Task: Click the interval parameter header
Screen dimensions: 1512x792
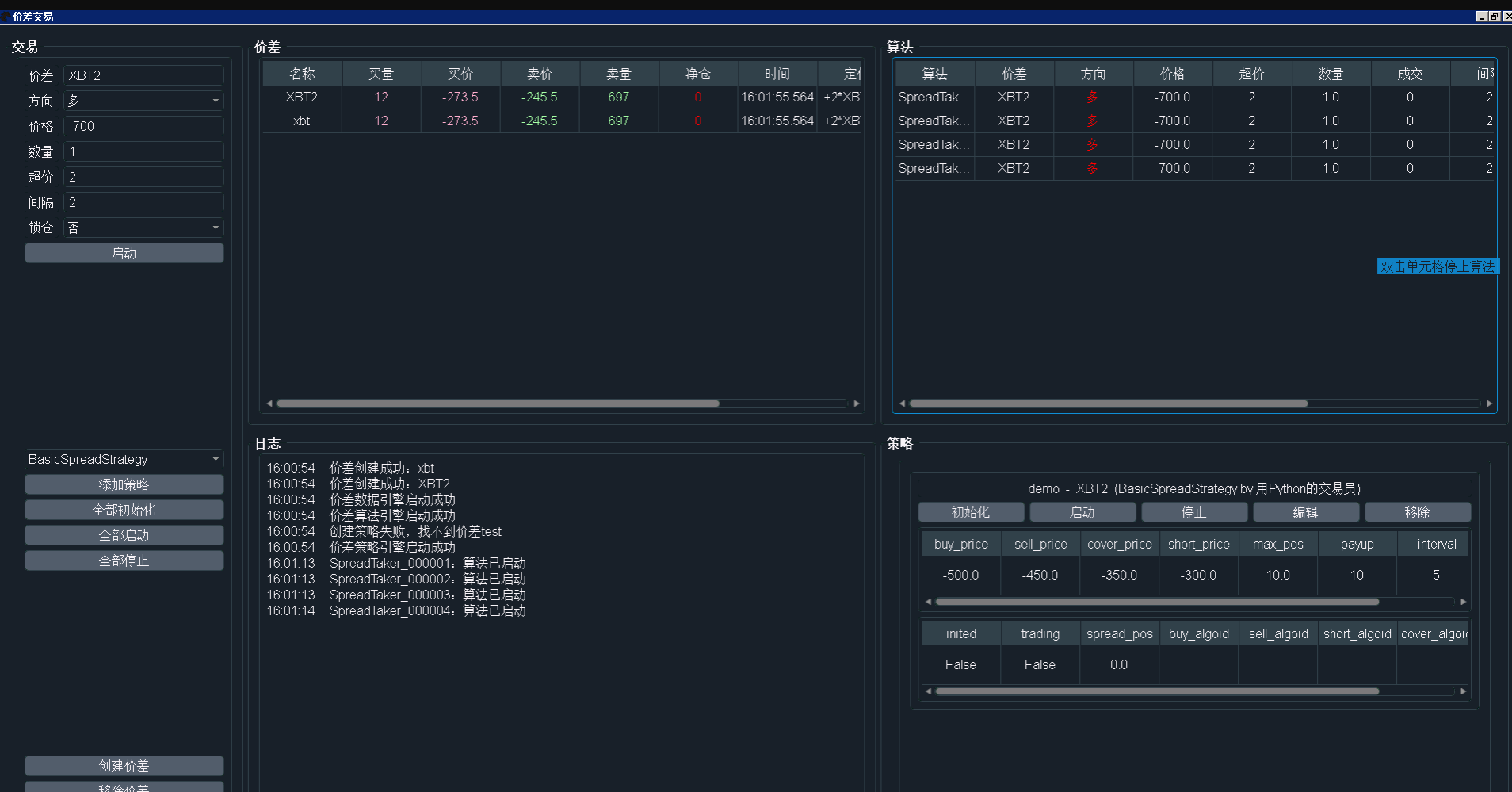Action: (1433, 544)
